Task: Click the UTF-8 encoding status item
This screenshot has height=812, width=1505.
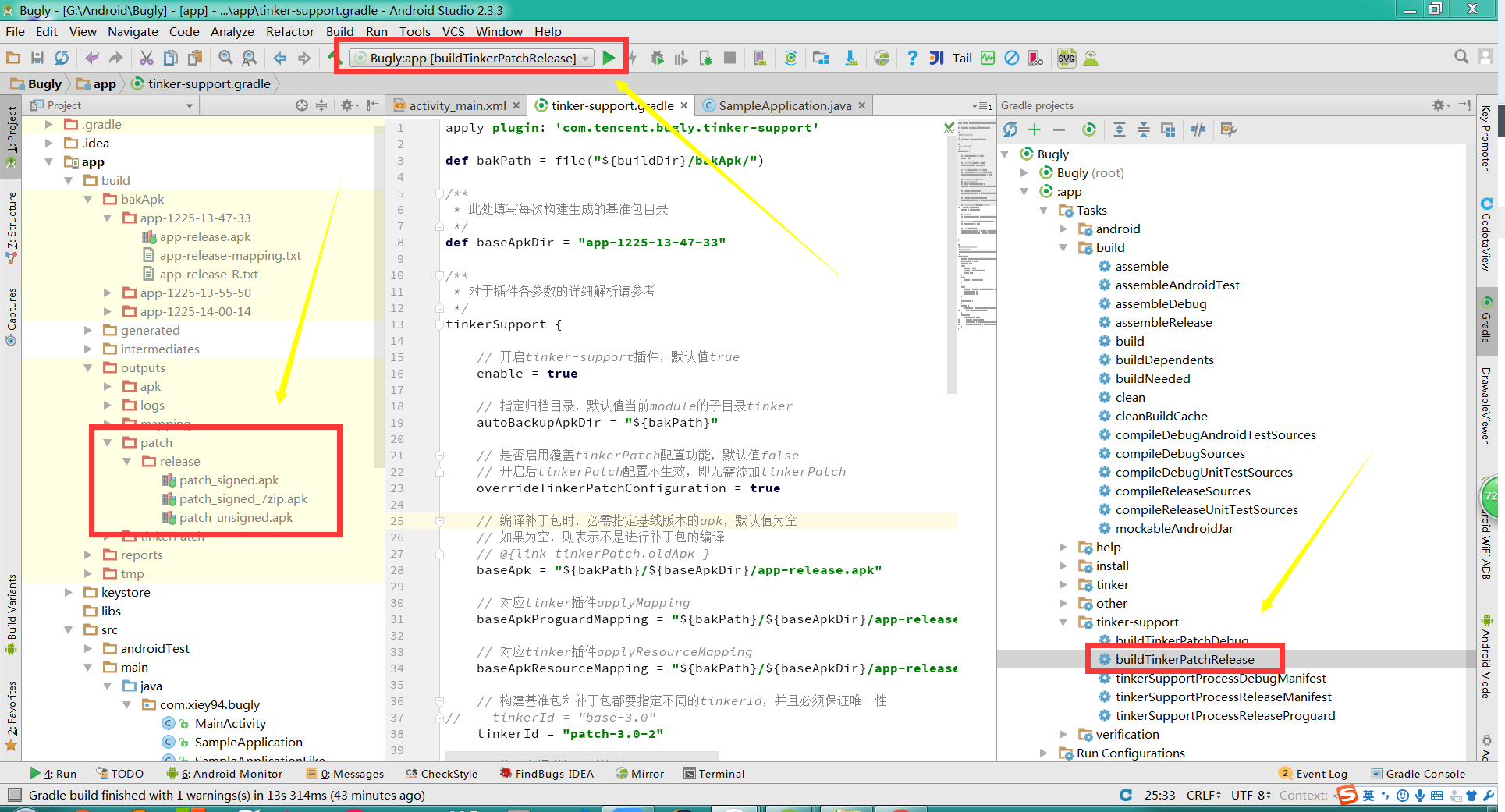Action: [x=1251, y=795]
